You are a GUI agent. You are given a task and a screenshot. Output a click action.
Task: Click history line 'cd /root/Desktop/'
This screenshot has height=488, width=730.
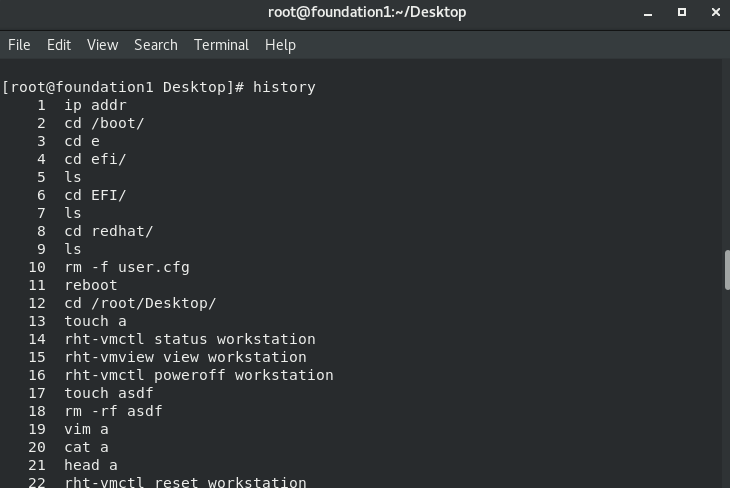[x=140, y=303]
